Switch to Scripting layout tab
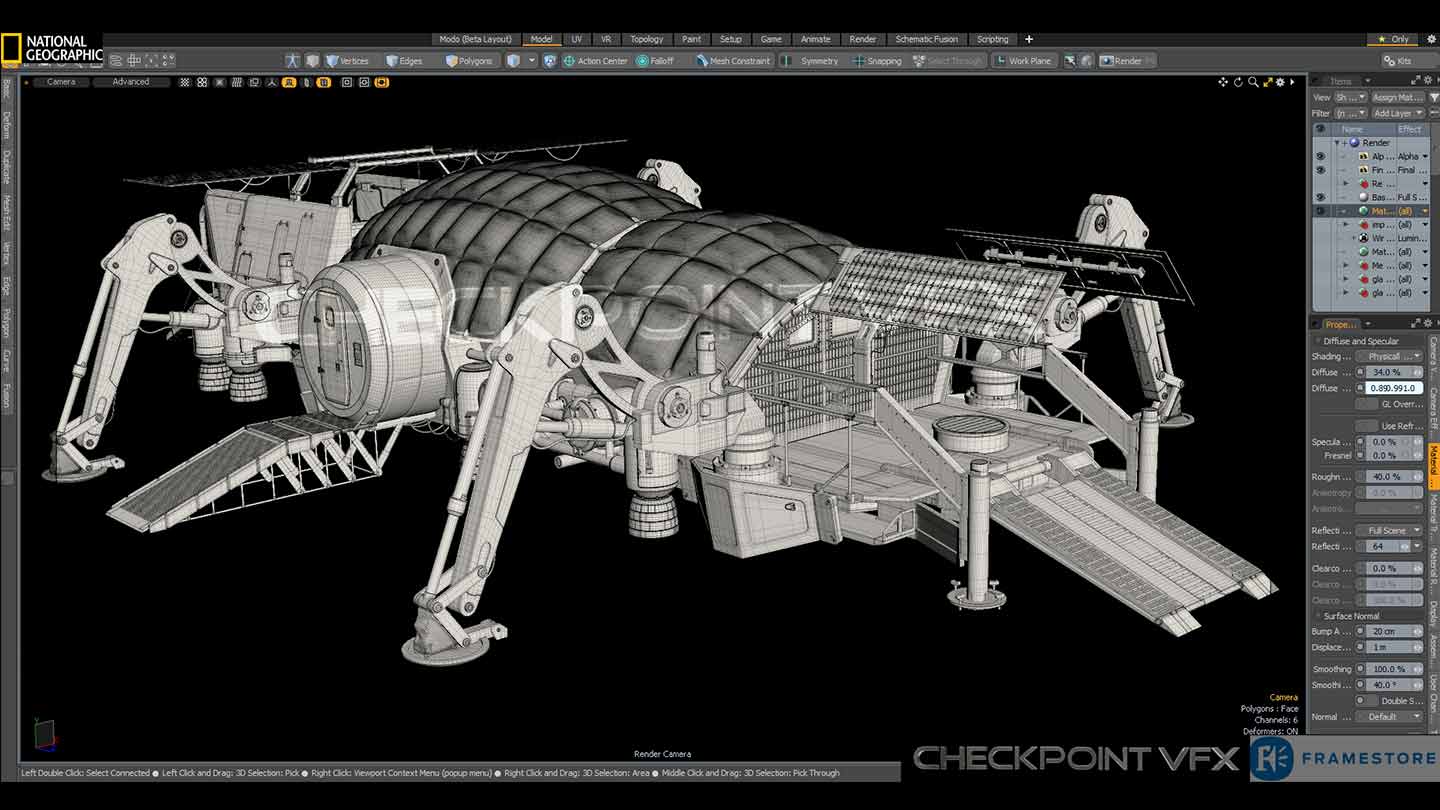 [x=993, y=39]
